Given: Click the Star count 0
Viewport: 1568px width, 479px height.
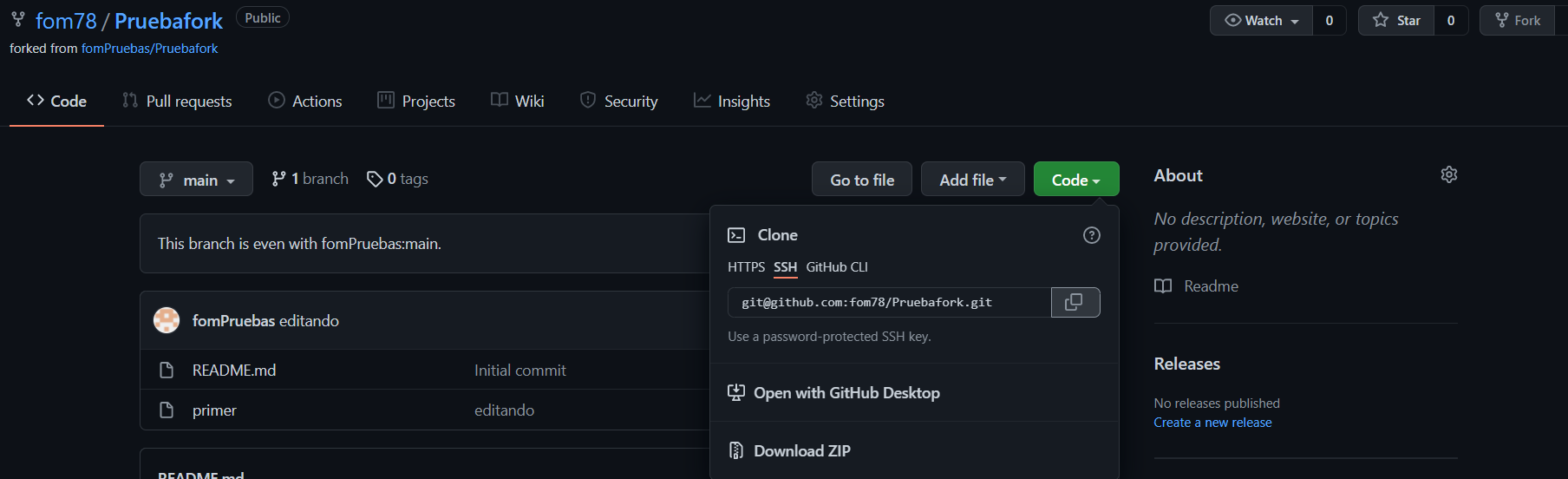Looking at the screenshot, I should pyautogui.click(x=1451, y=20).
